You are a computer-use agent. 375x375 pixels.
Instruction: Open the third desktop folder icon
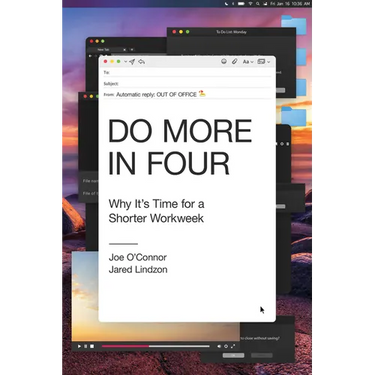[x=301, y=87]
